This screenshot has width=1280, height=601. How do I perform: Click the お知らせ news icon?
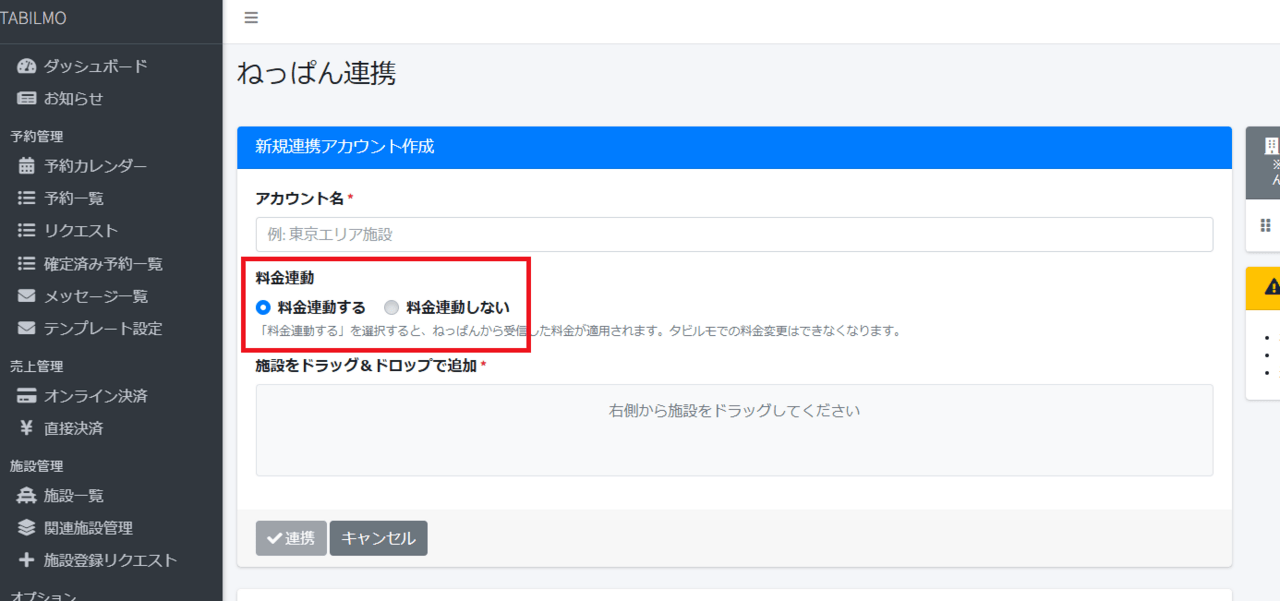[x=27, y=99]
